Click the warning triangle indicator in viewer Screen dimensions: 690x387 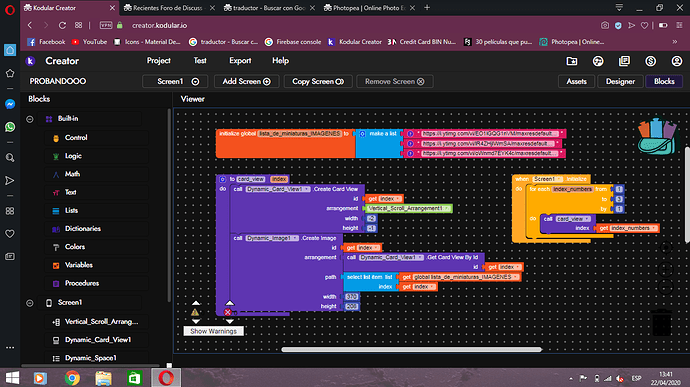pos(195,312)
